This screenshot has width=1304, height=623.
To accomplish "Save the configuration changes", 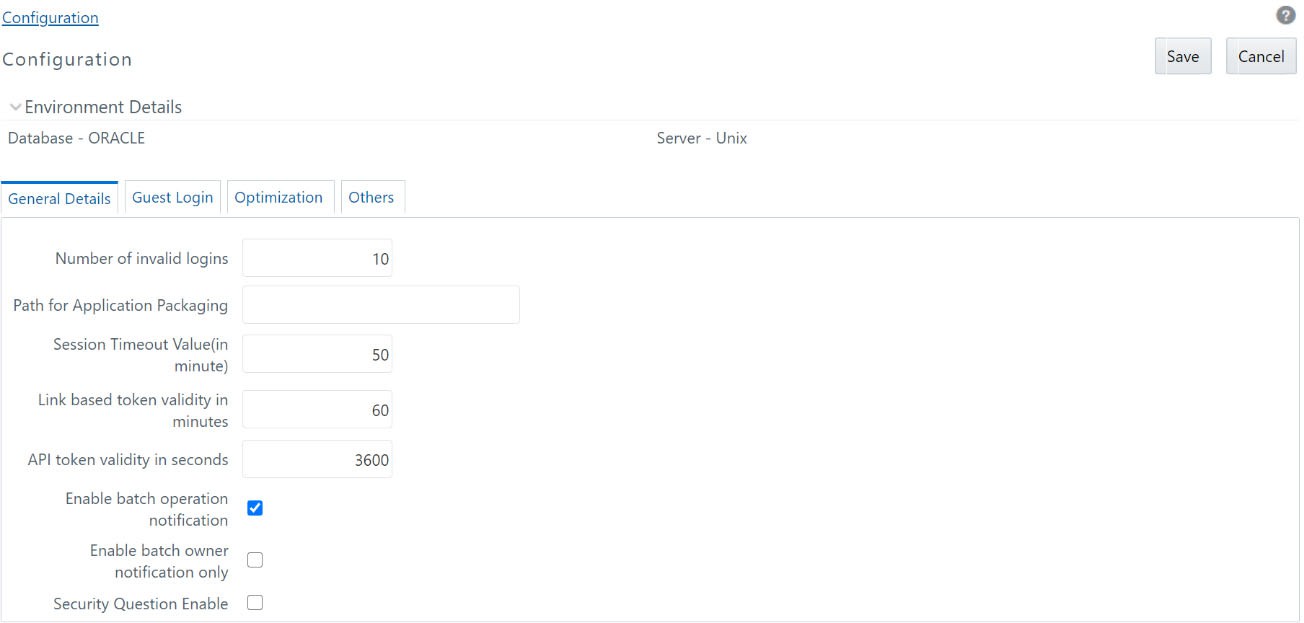I will [1183, 56].
